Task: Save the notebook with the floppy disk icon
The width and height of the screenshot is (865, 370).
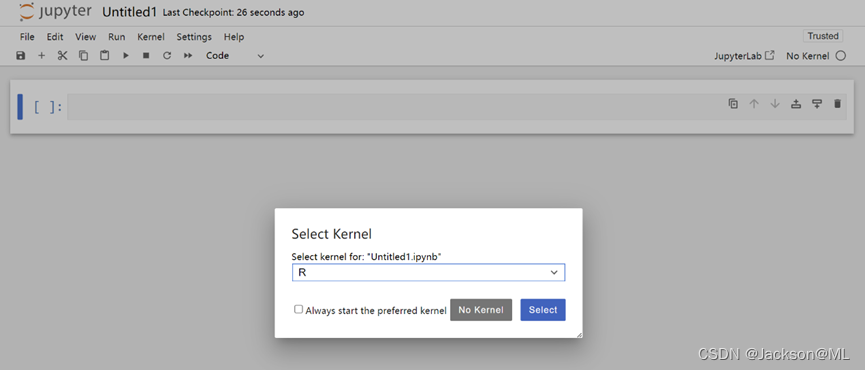Action: [20, 56]
